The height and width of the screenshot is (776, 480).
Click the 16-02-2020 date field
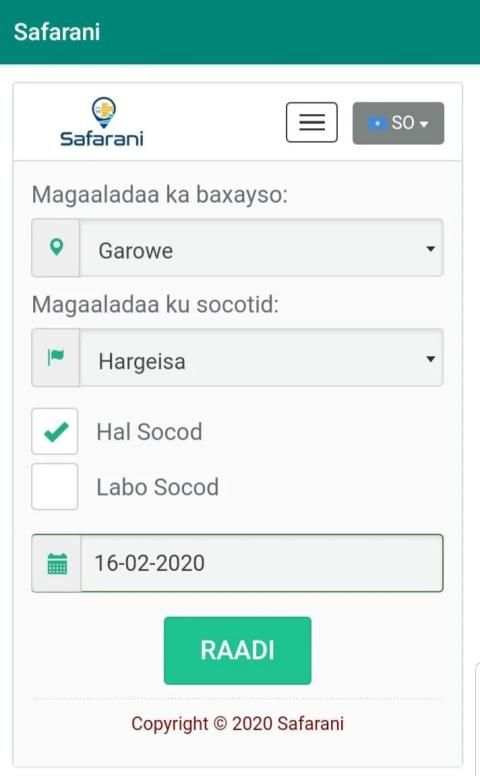pyautogui.click(x=261, y=563)
